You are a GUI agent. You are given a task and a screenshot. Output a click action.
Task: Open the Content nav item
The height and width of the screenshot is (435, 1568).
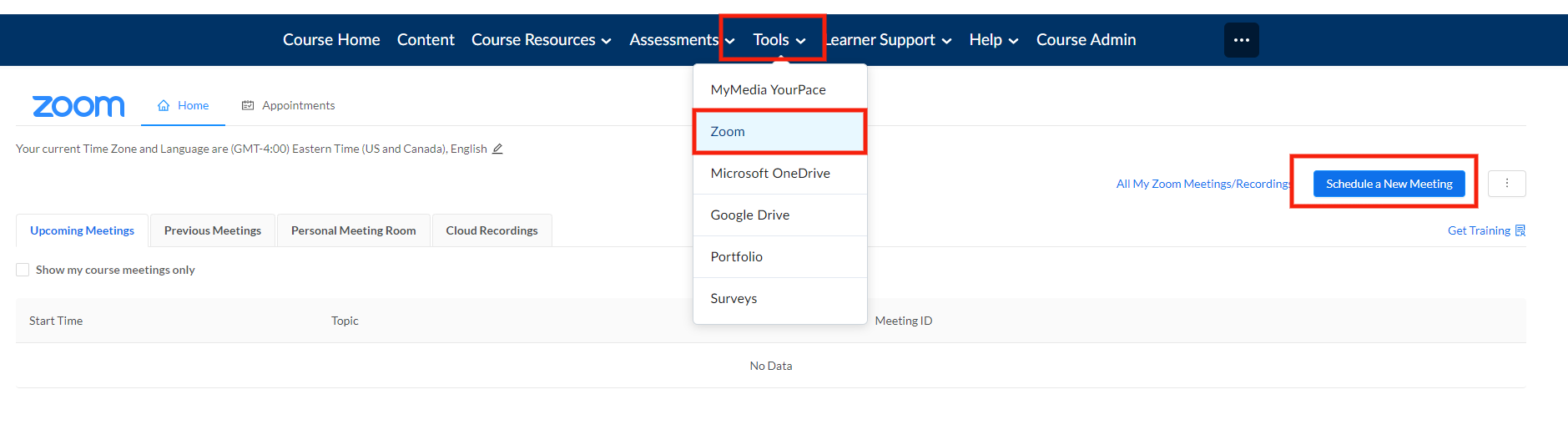point(426,40)
